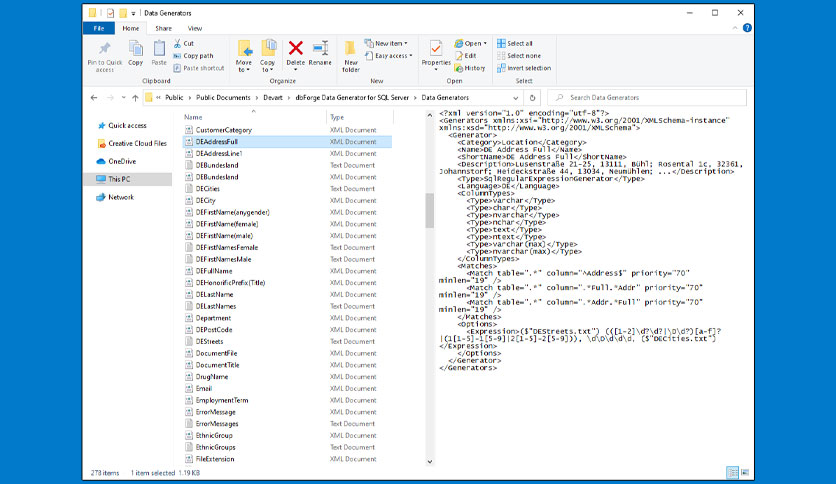Open Properties in the ribbon
This screenshot has height=484, width=836.
[x=436, y=56]
